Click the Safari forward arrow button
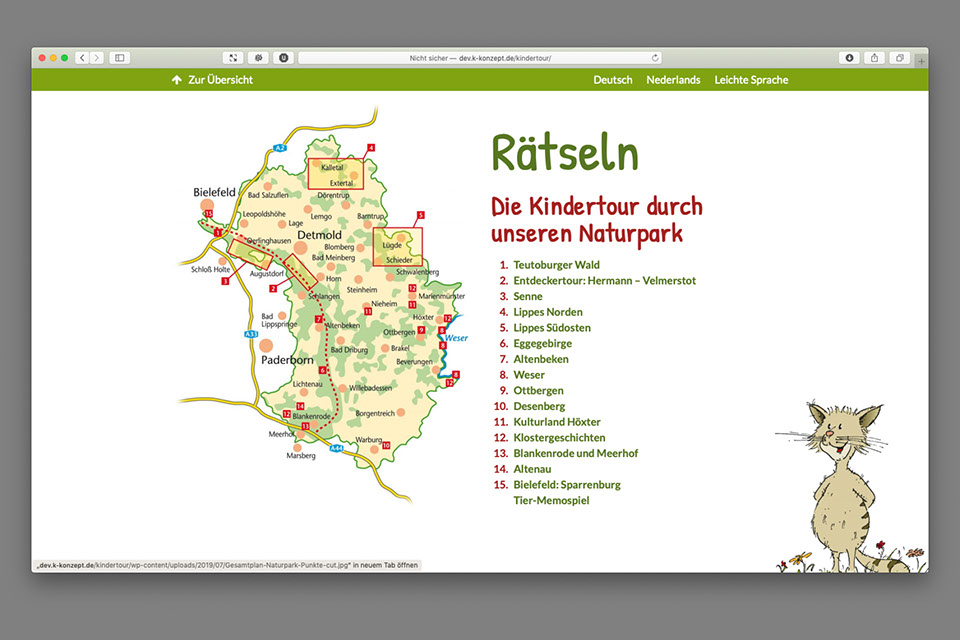This screenshot has height=640, width=960. pos(96,58)
